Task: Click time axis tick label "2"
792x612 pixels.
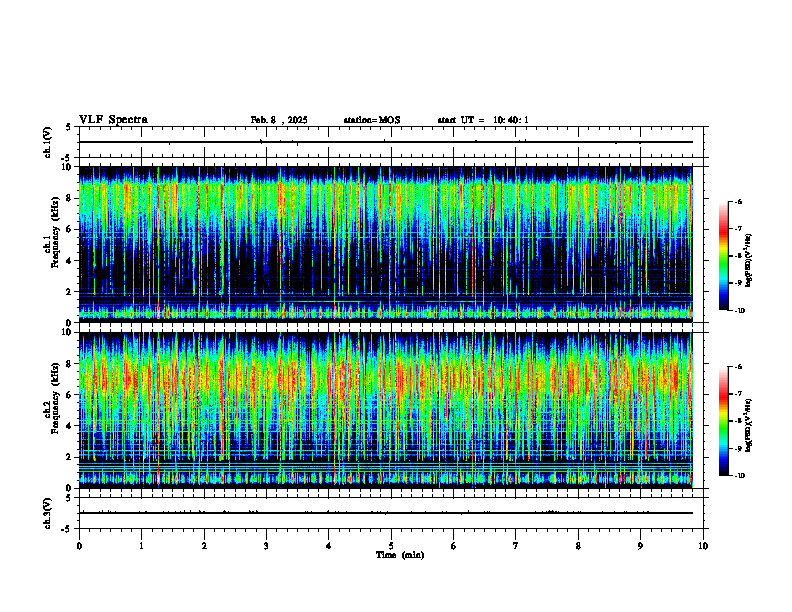Action: tap(204, 546)
